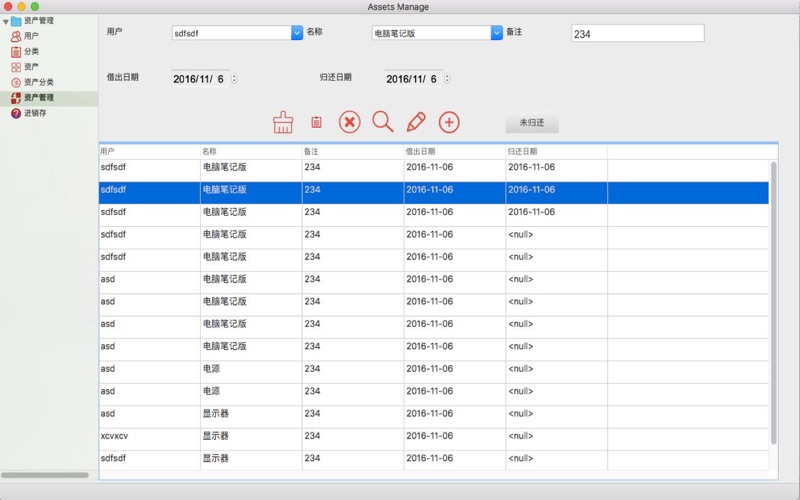Click the 借出日期 column header

click(454, 151)
